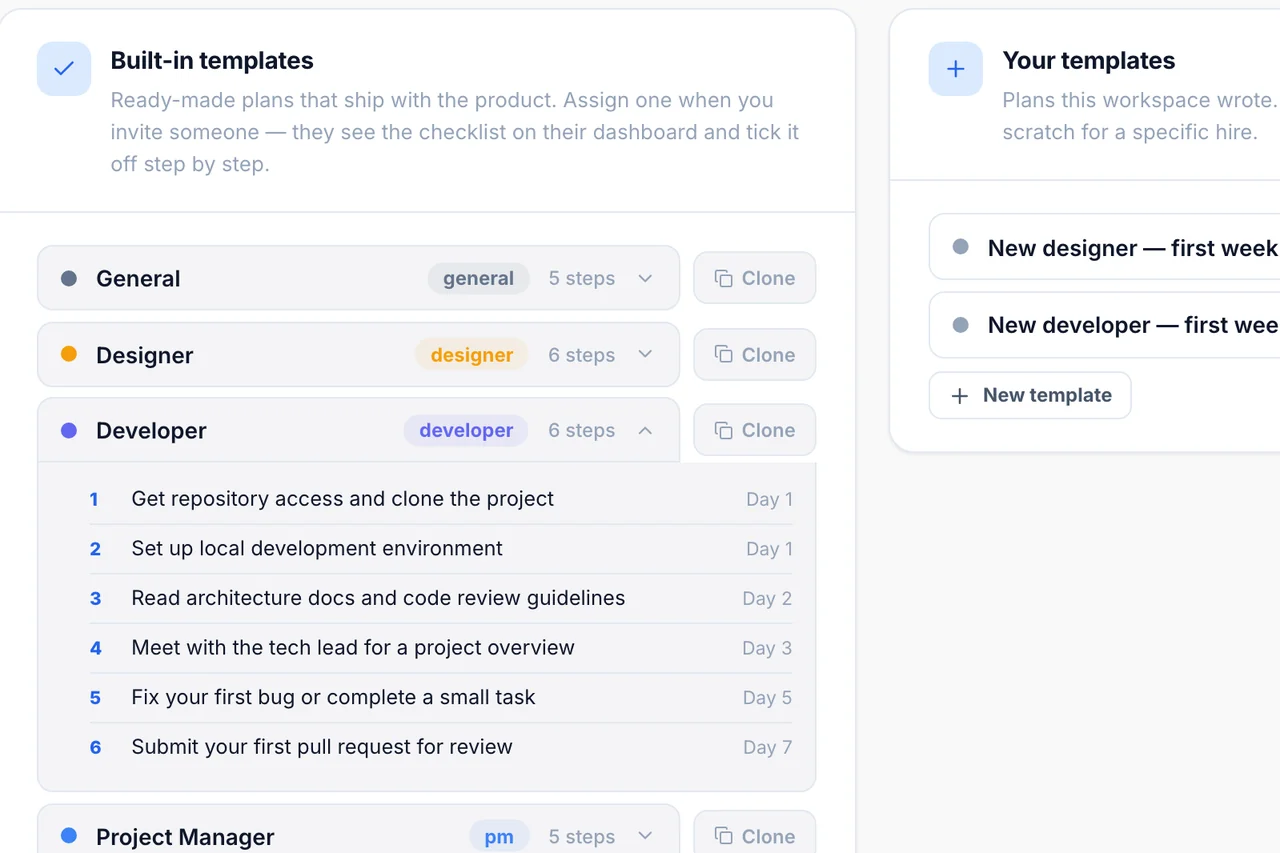
Task: Click the Designer template title
Action: point(145,355)
